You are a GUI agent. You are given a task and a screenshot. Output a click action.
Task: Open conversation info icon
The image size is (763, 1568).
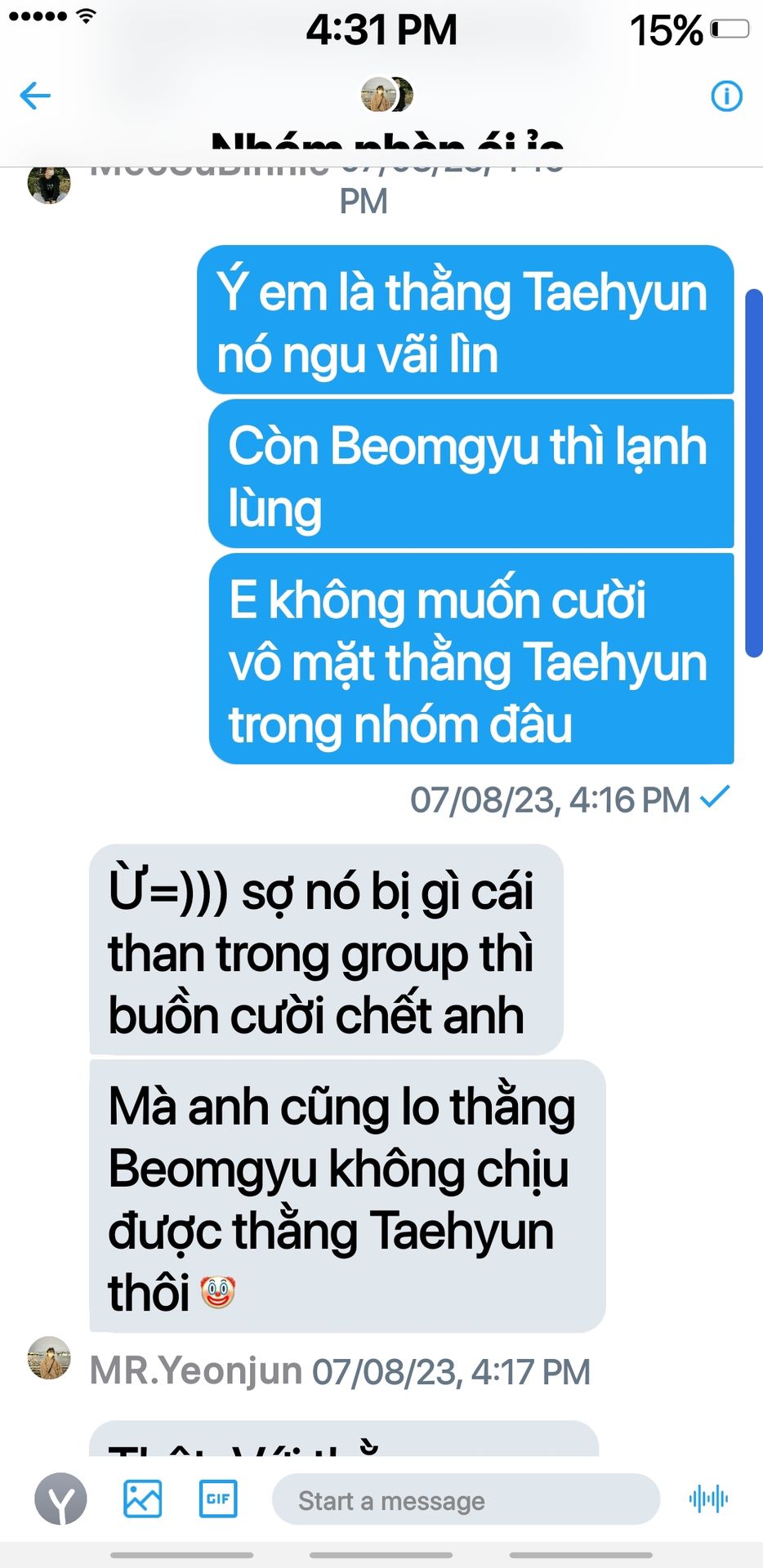pyautogui.click(x=726, y=96)
